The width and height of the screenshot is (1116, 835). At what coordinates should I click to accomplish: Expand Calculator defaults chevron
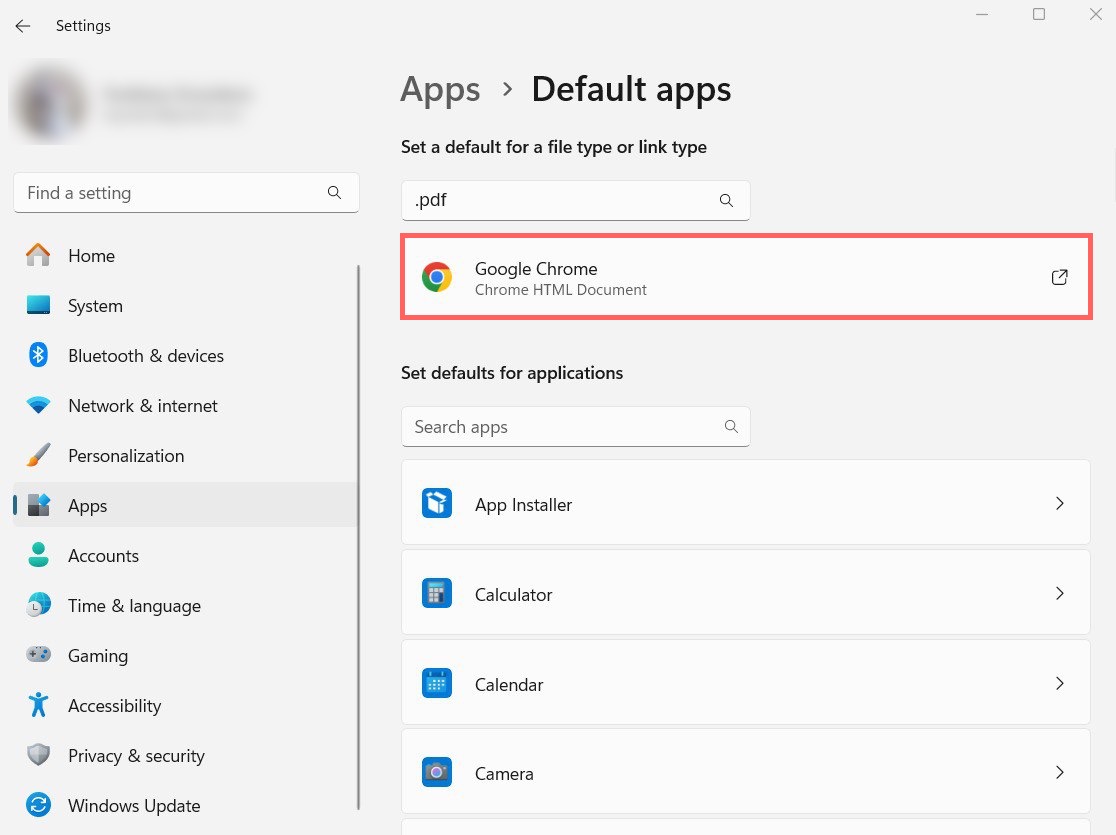coord(1059,594)
